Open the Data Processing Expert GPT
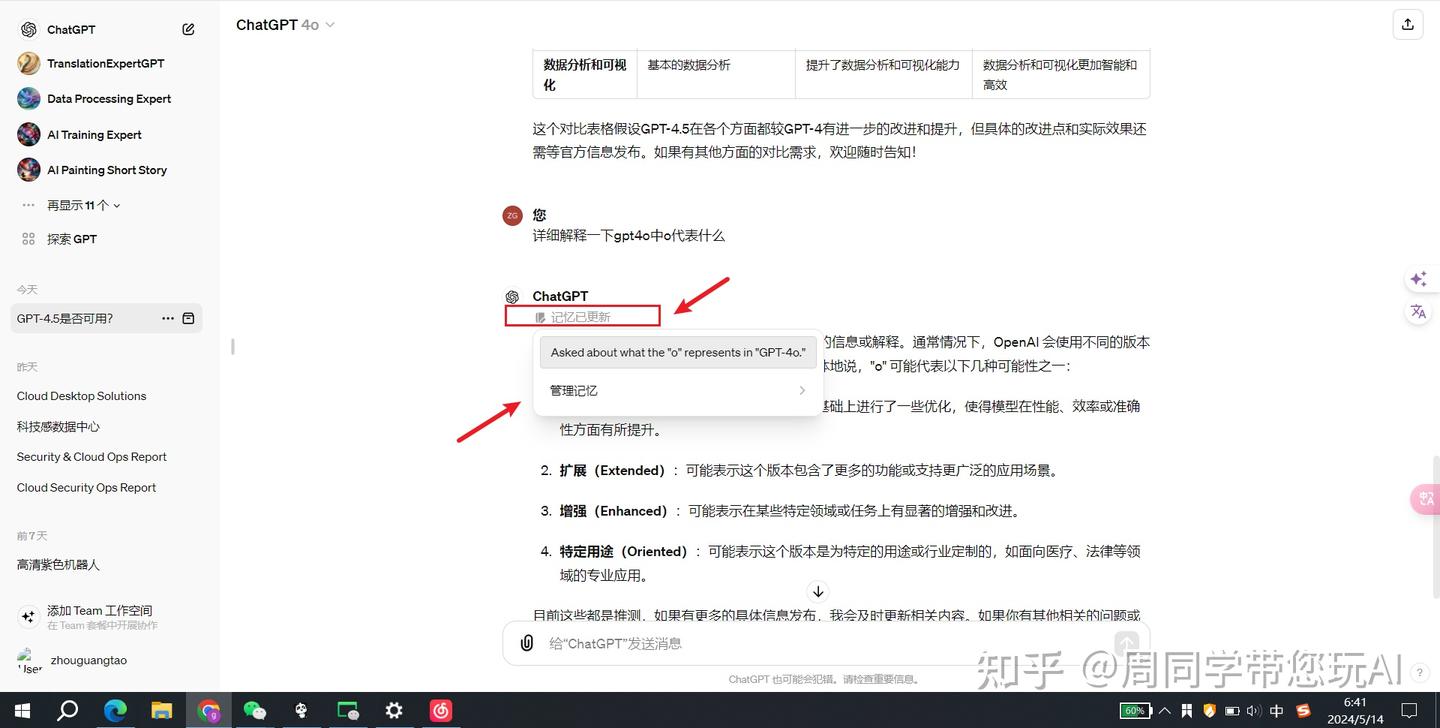 108,98
